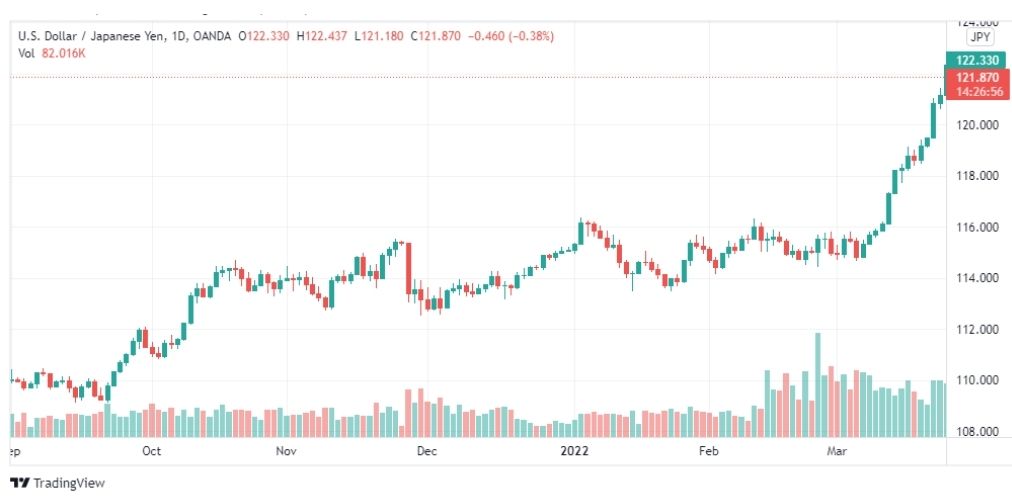1012x501 pixels.
Task: Open the TradingView text link
Action: [68, 483]
